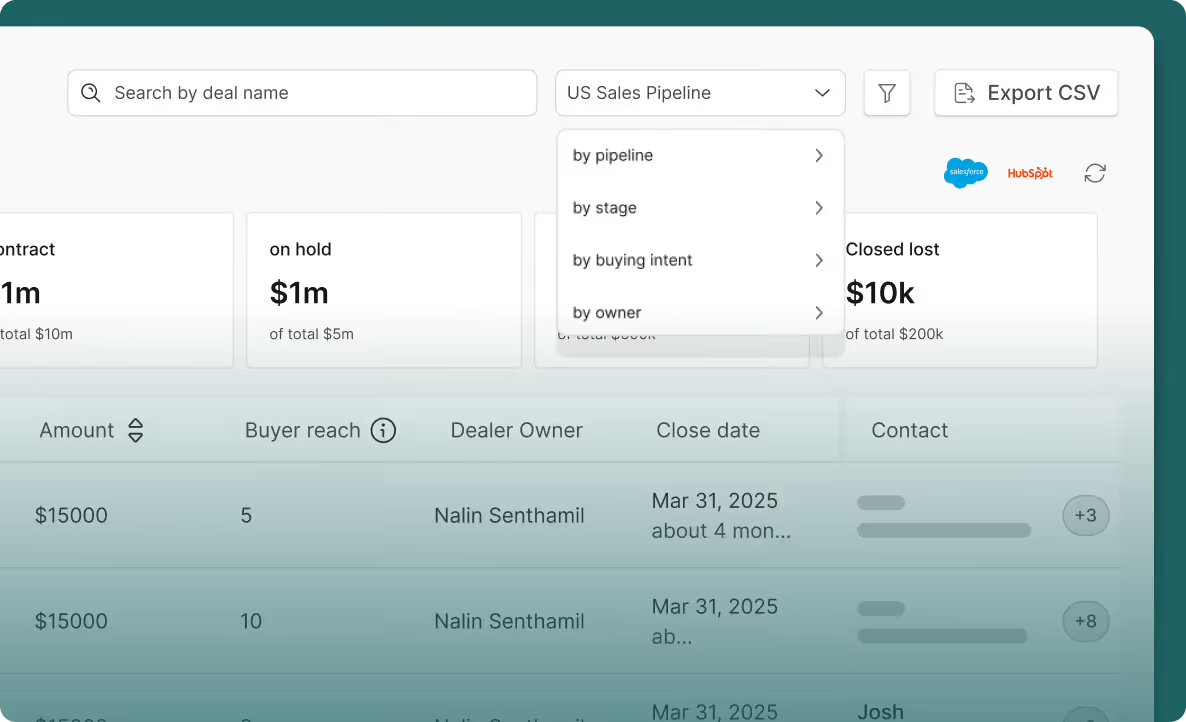Click the Salesforce cloud logo
Screen dimensions: 1186x722
pyautogui.click(x=965, y=173)
